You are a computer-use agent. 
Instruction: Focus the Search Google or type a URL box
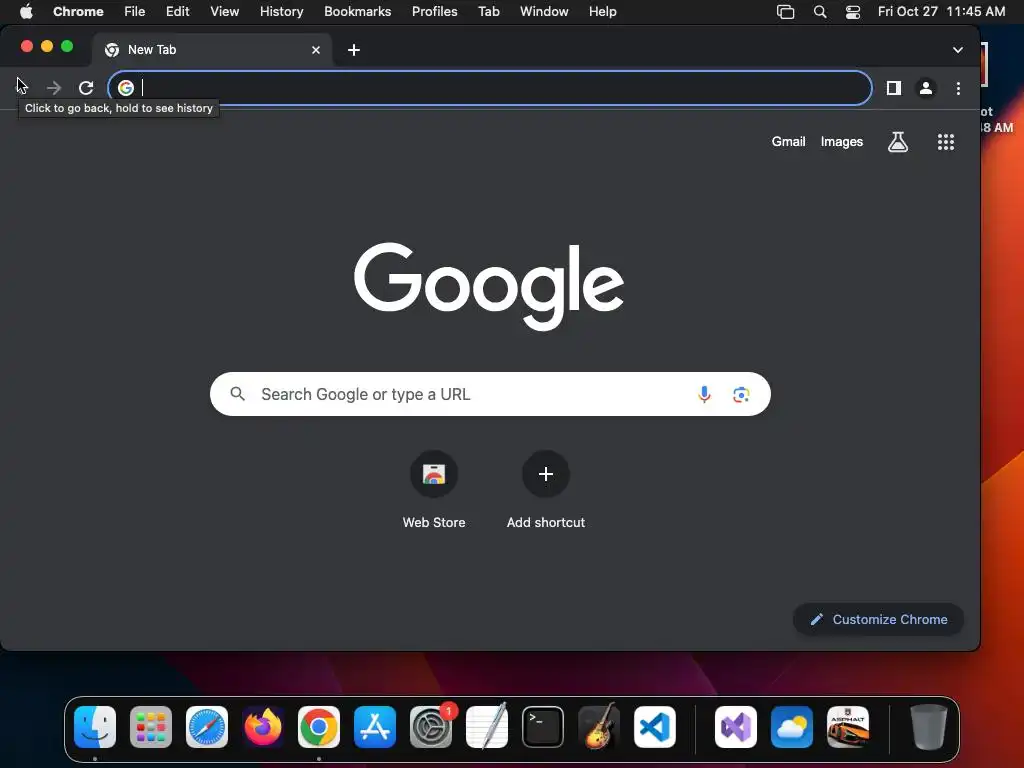click(x=490, y=394)
